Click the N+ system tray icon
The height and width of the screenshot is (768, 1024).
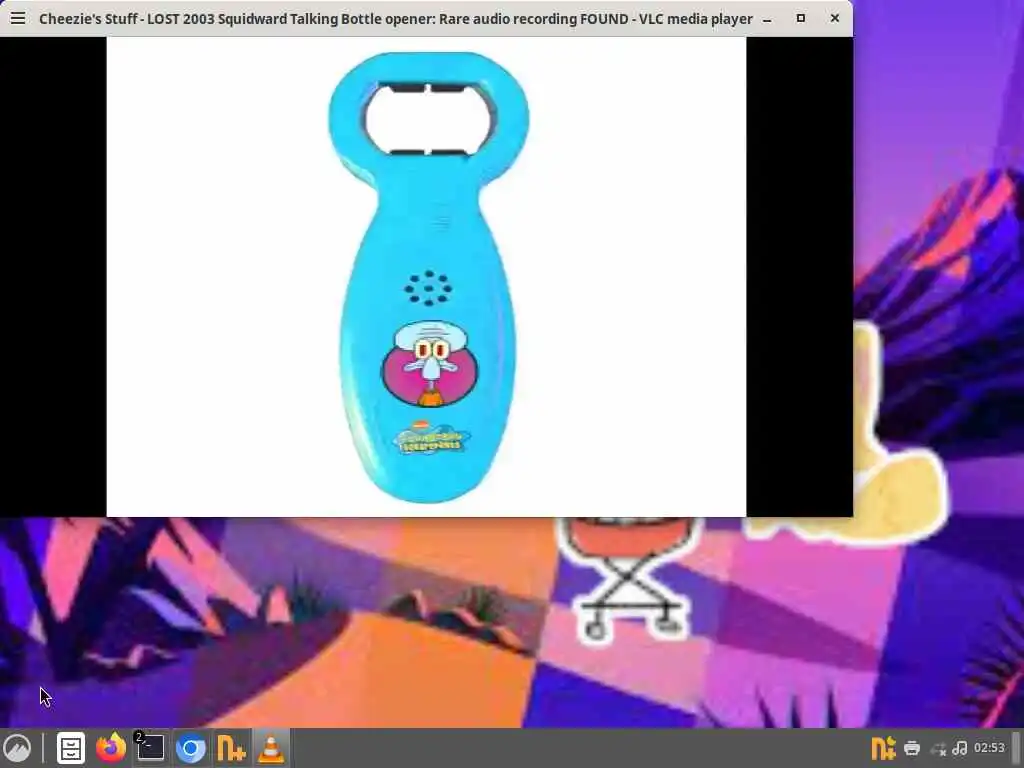[884, 748]
